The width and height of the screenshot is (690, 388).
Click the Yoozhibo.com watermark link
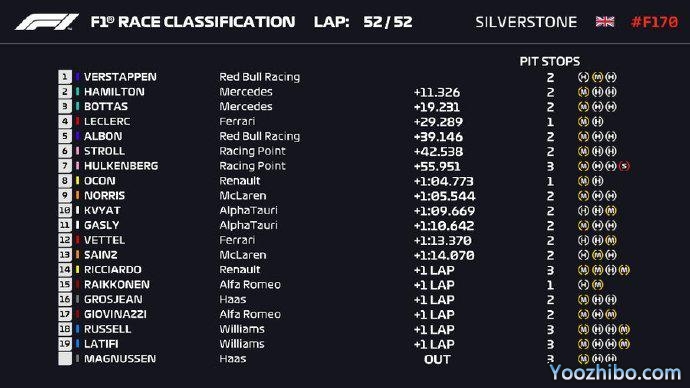615,373
